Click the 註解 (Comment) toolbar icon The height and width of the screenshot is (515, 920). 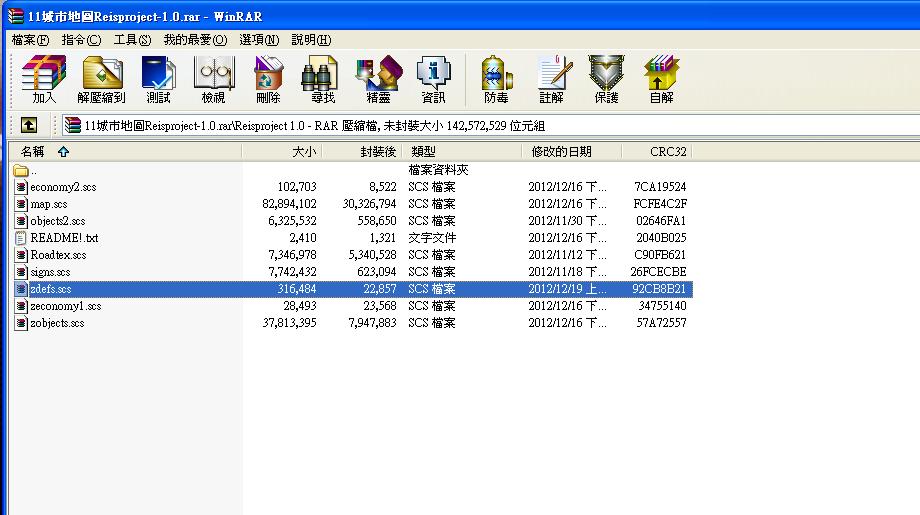coord(552,79)
